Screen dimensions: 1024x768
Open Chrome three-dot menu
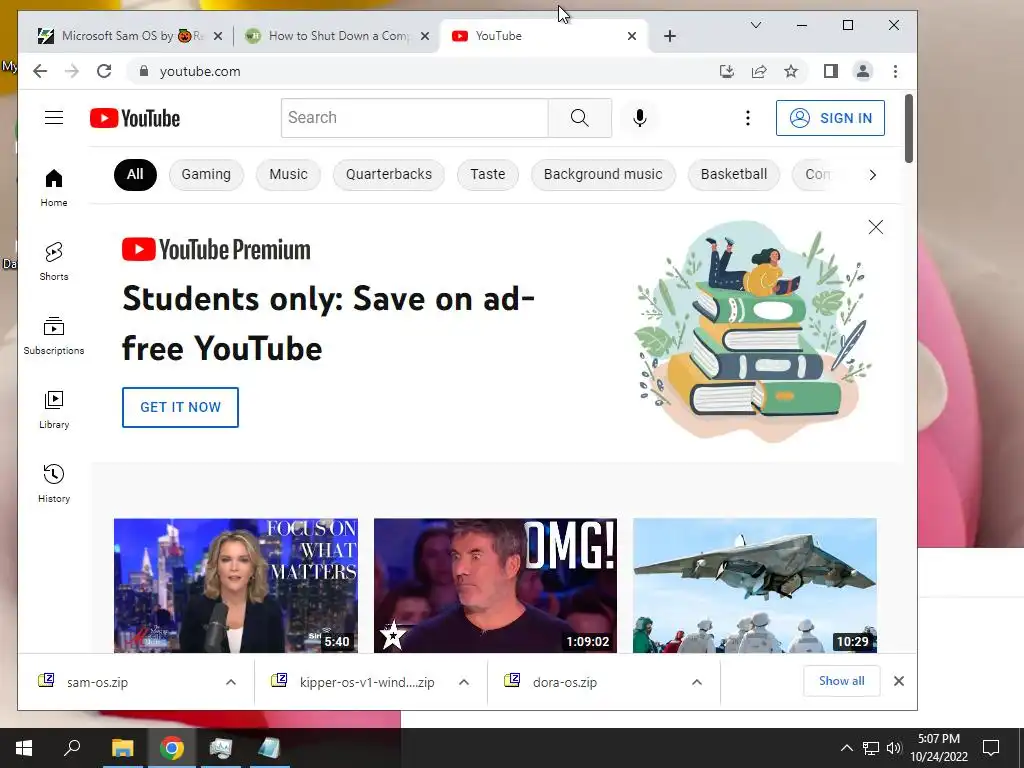pyautogui.click(x=895, y=71)
